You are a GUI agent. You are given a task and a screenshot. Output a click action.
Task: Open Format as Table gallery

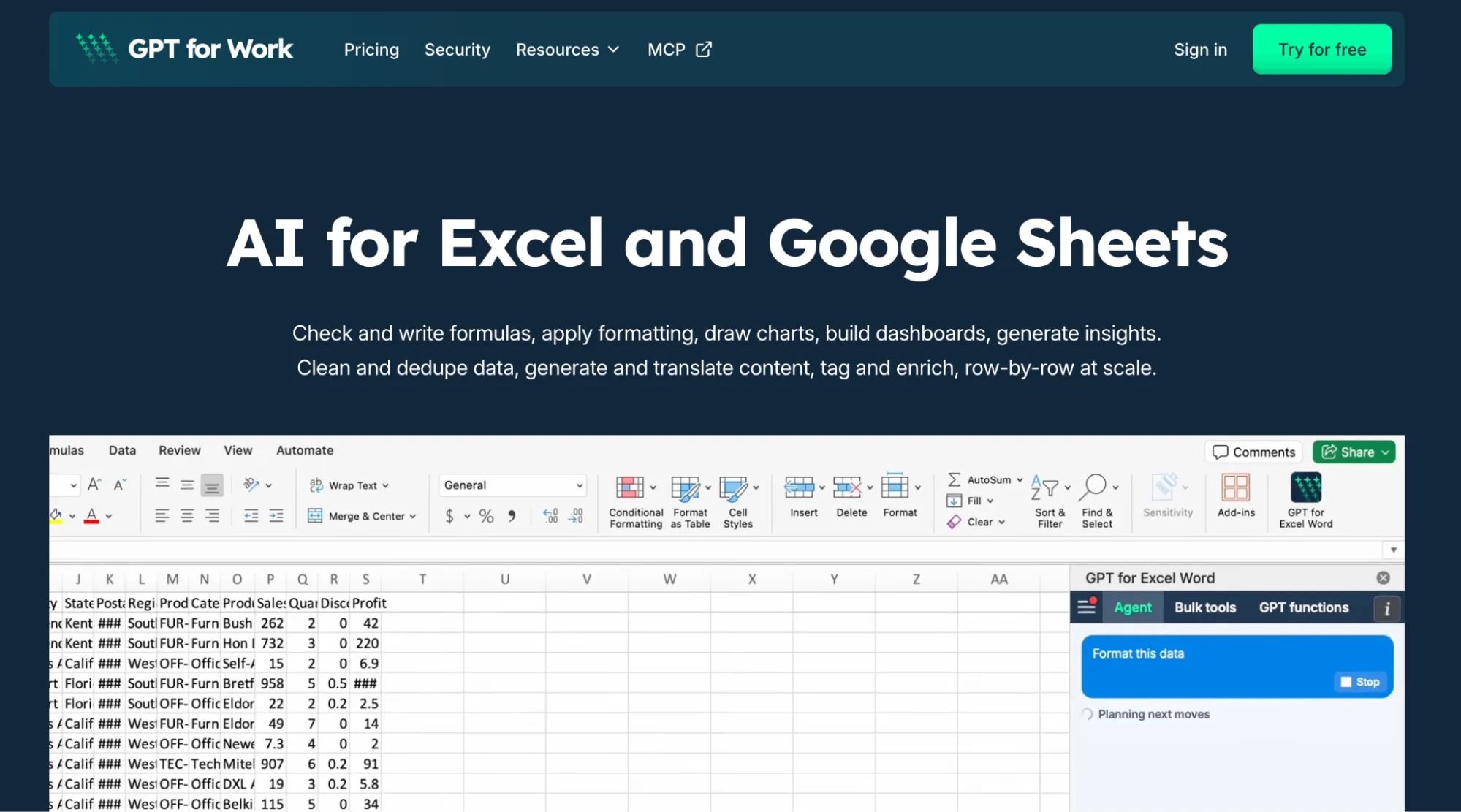tap(691, 501)
